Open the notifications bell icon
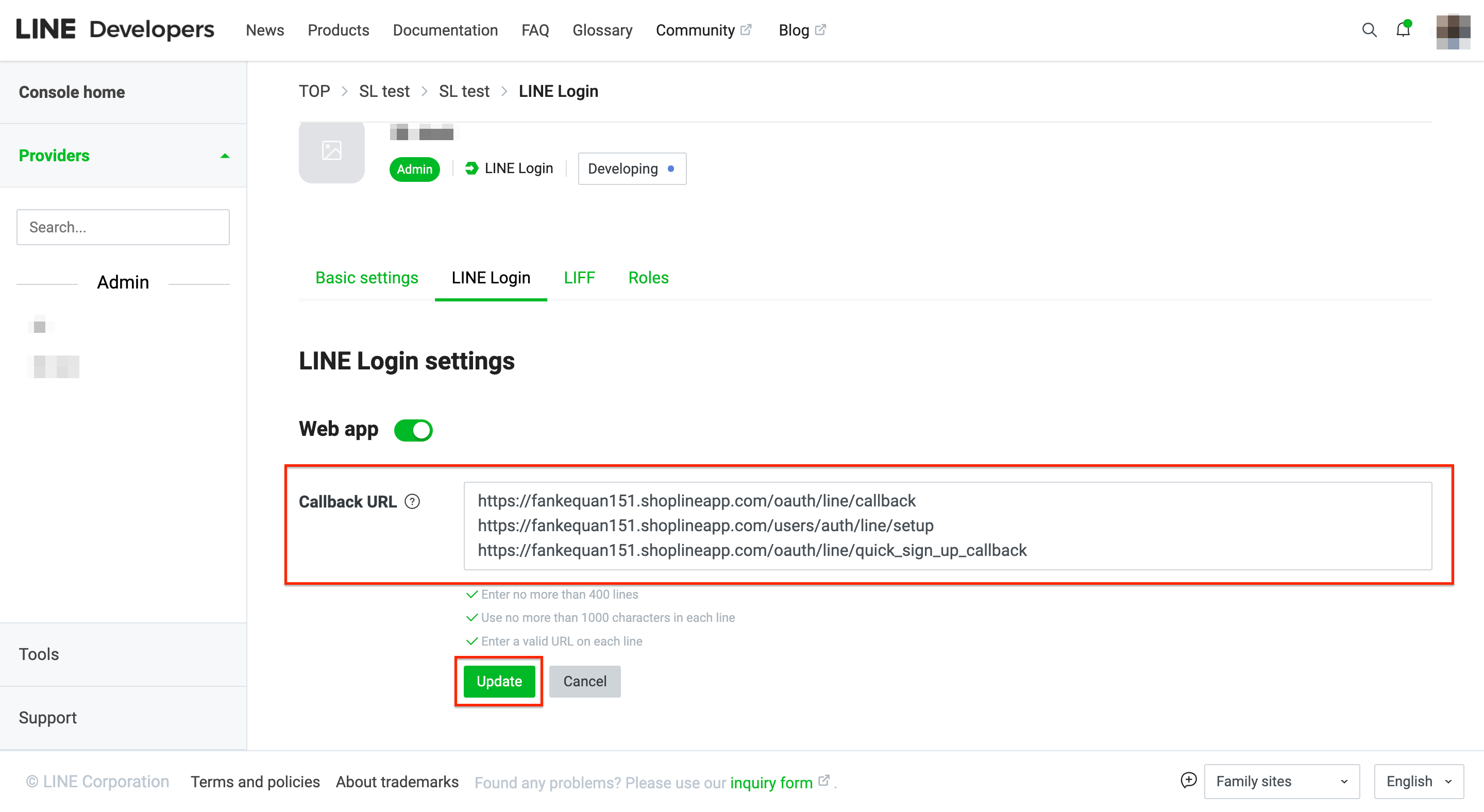The image size is (1484, 812). [x=1403, y=29]
